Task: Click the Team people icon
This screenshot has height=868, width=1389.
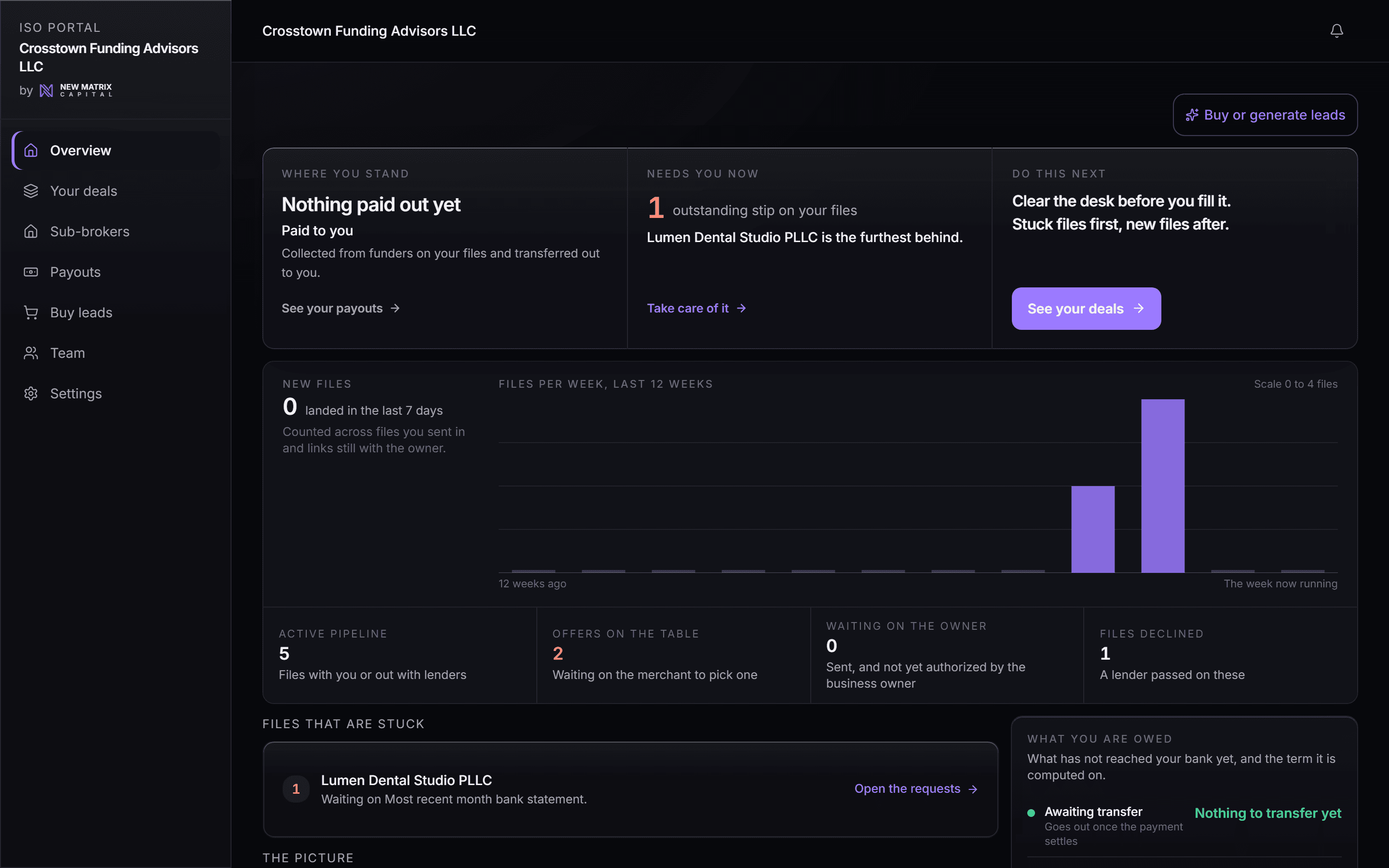Action: tap(31, 353)
